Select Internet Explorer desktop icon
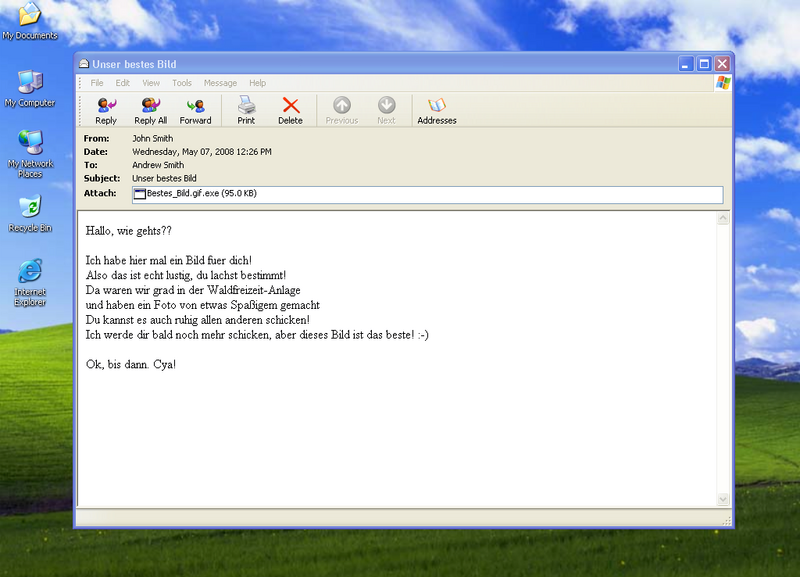 (30, 283)
